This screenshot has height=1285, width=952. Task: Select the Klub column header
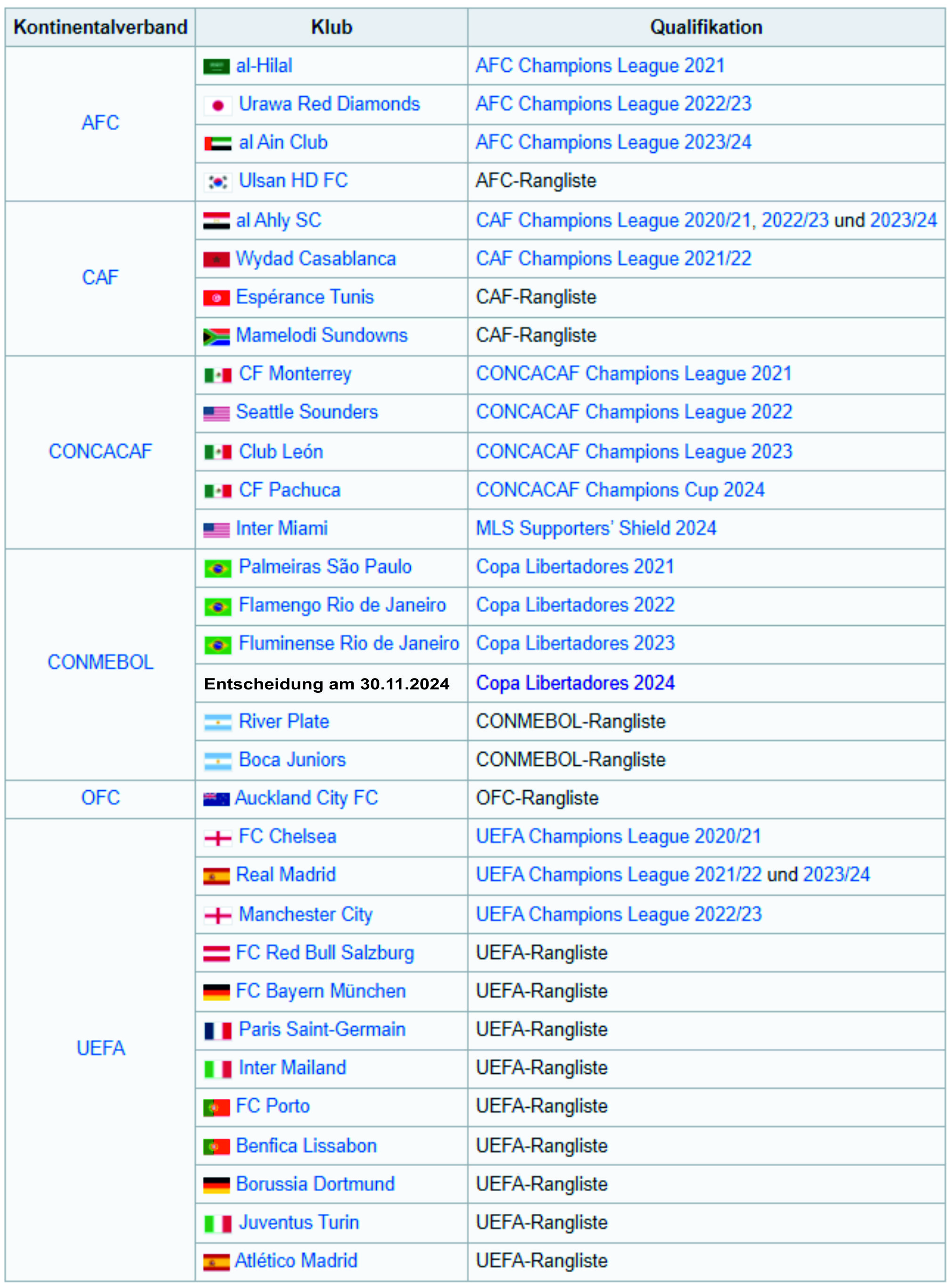[x=331, y=27]
